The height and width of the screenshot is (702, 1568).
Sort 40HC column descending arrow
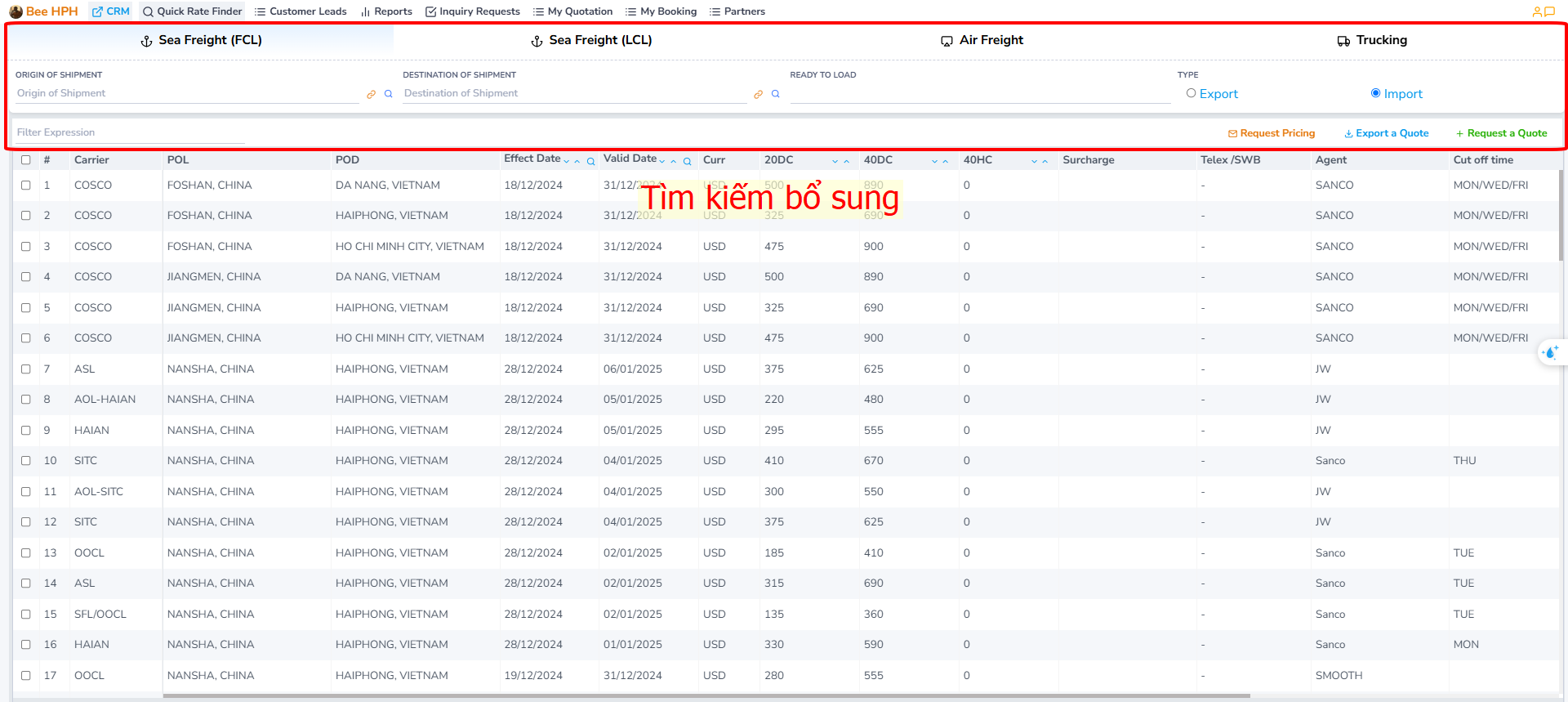1034,162
